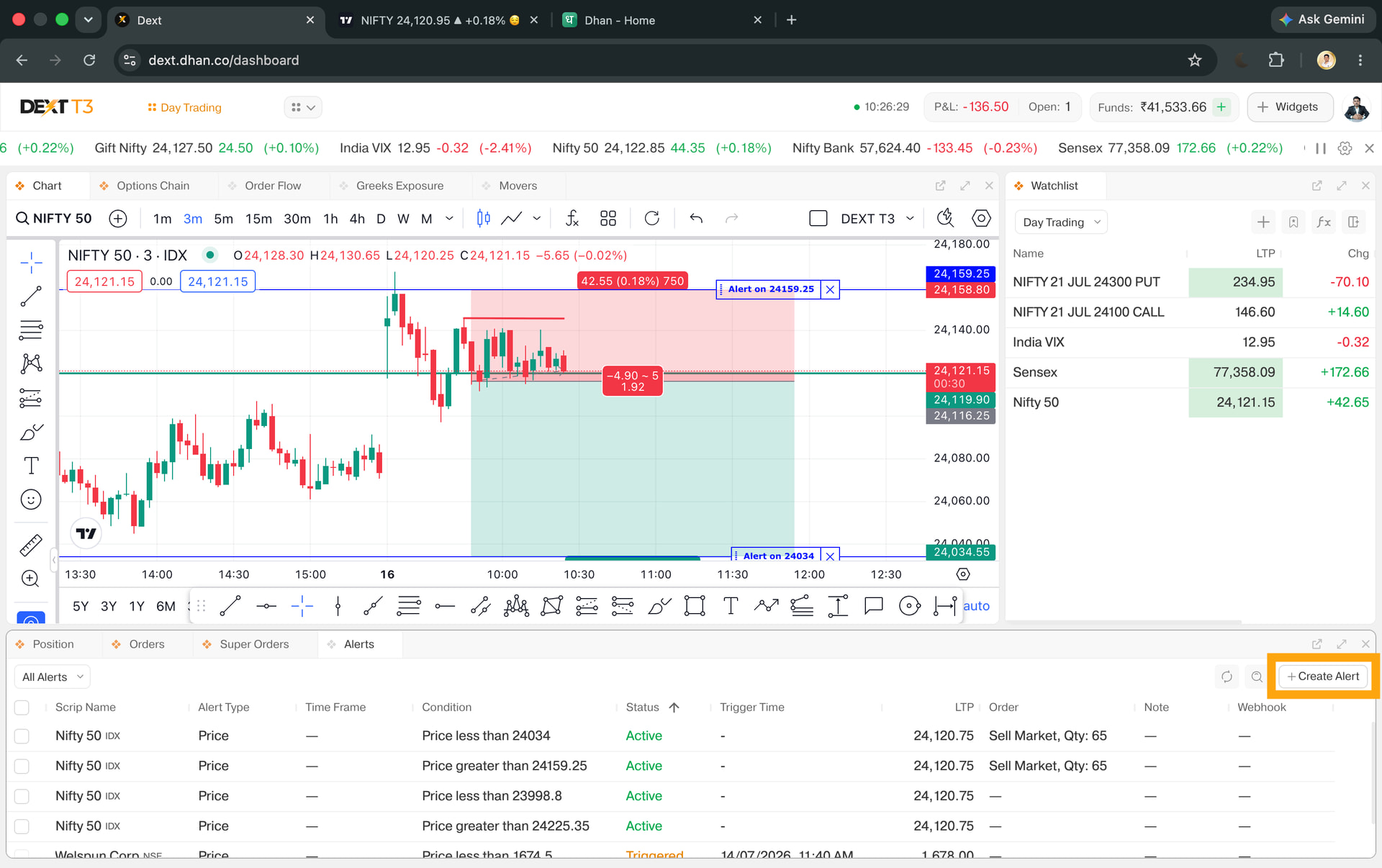The width and height of the screenshot is (1382, 868).
Task: Undo the last chart action
Action: (x=696, y=218)
